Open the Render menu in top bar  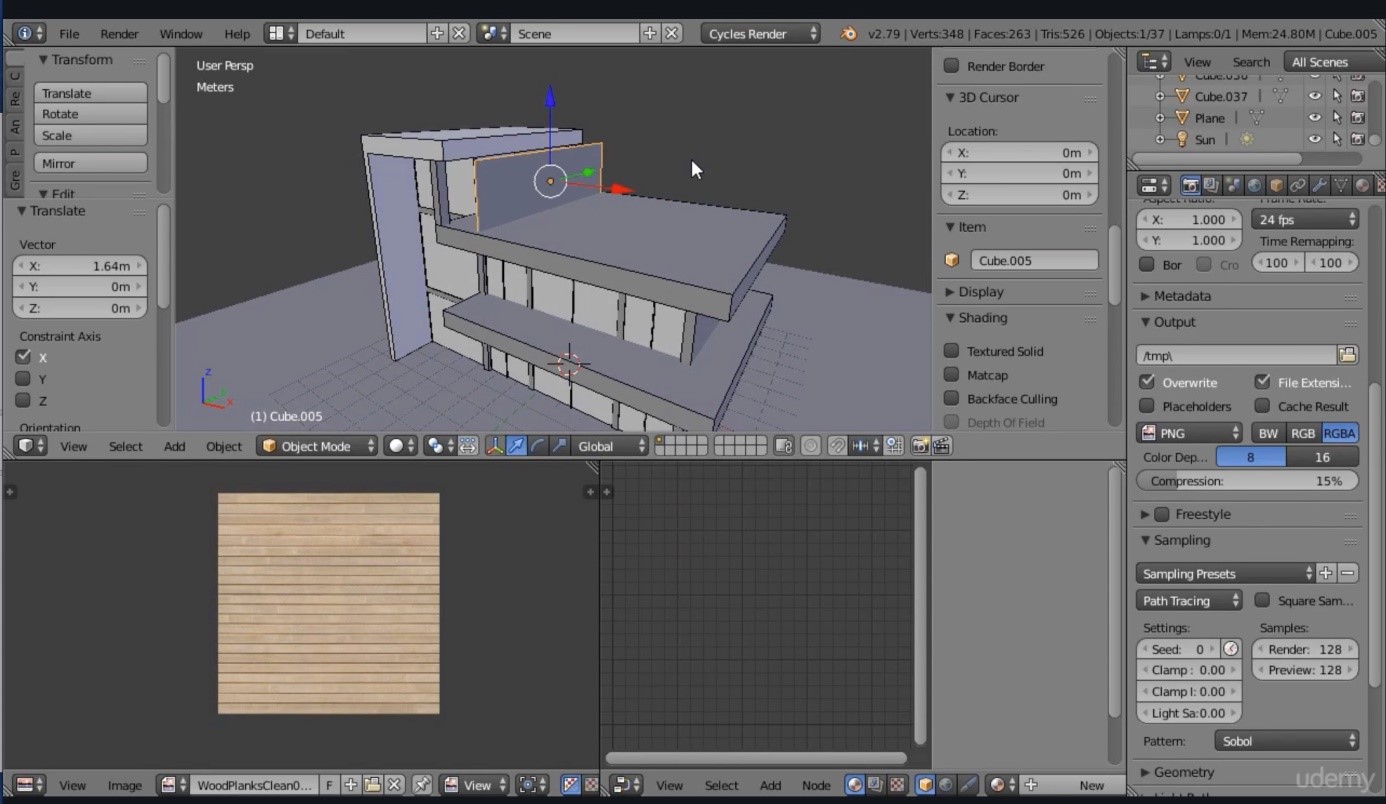119,34
